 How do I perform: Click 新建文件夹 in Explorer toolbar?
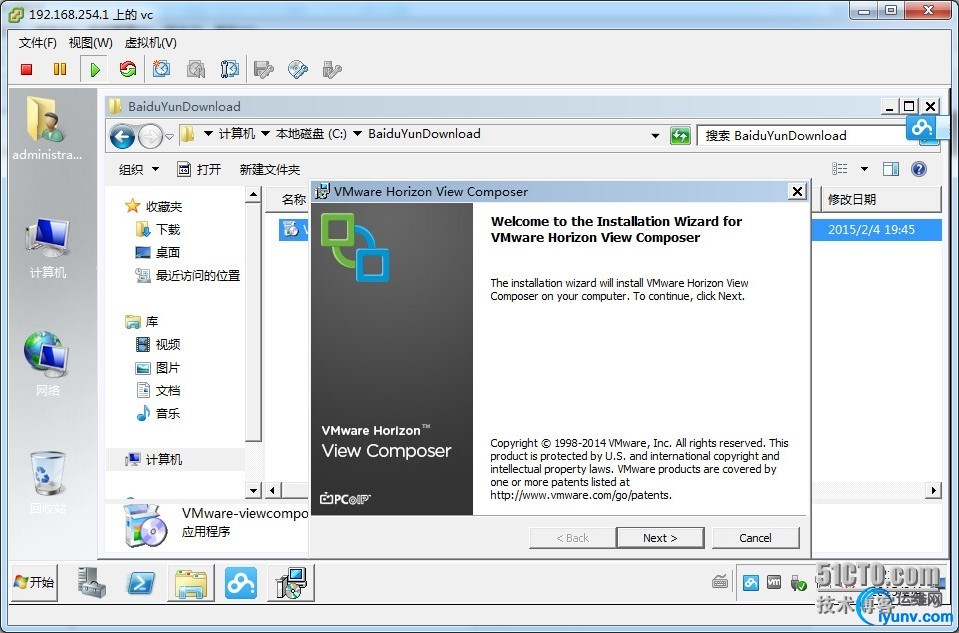point(270,169)
